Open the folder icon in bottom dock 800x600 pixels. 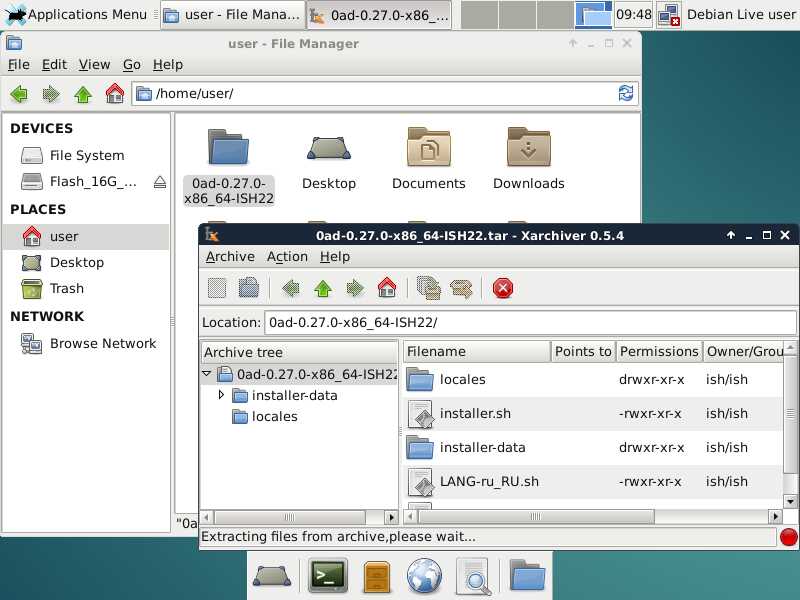527,575
